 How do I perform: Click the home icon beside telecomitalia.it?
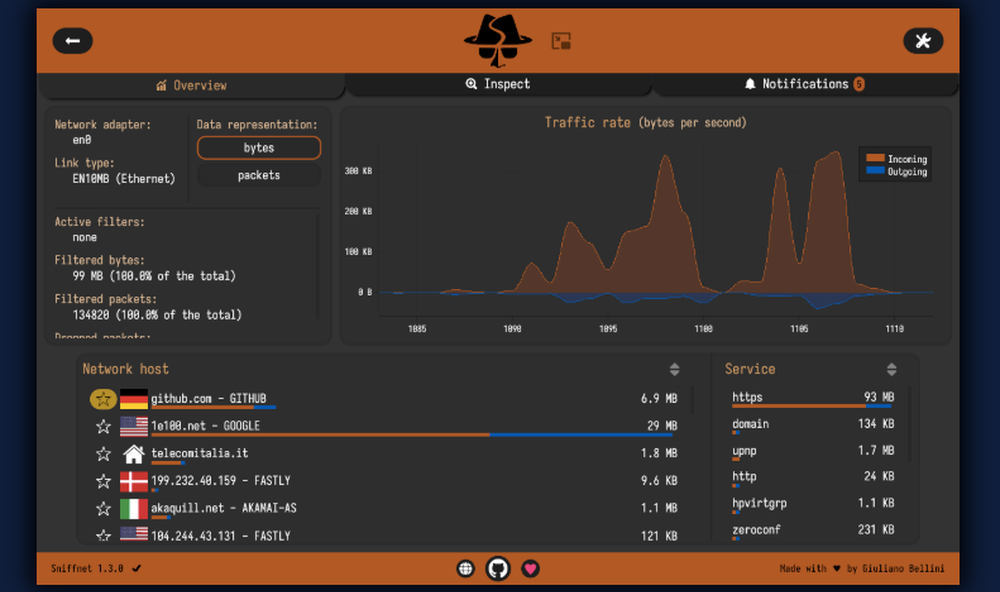tap(134, 454)
